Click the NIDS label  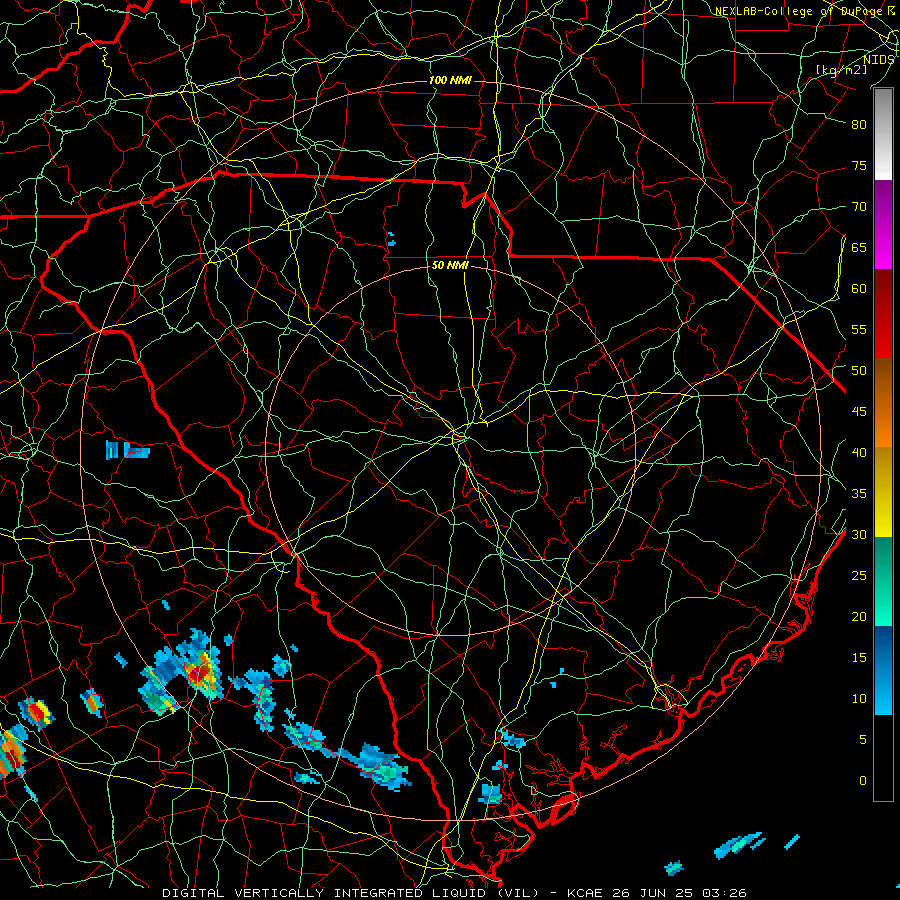(x=878, y=59)
